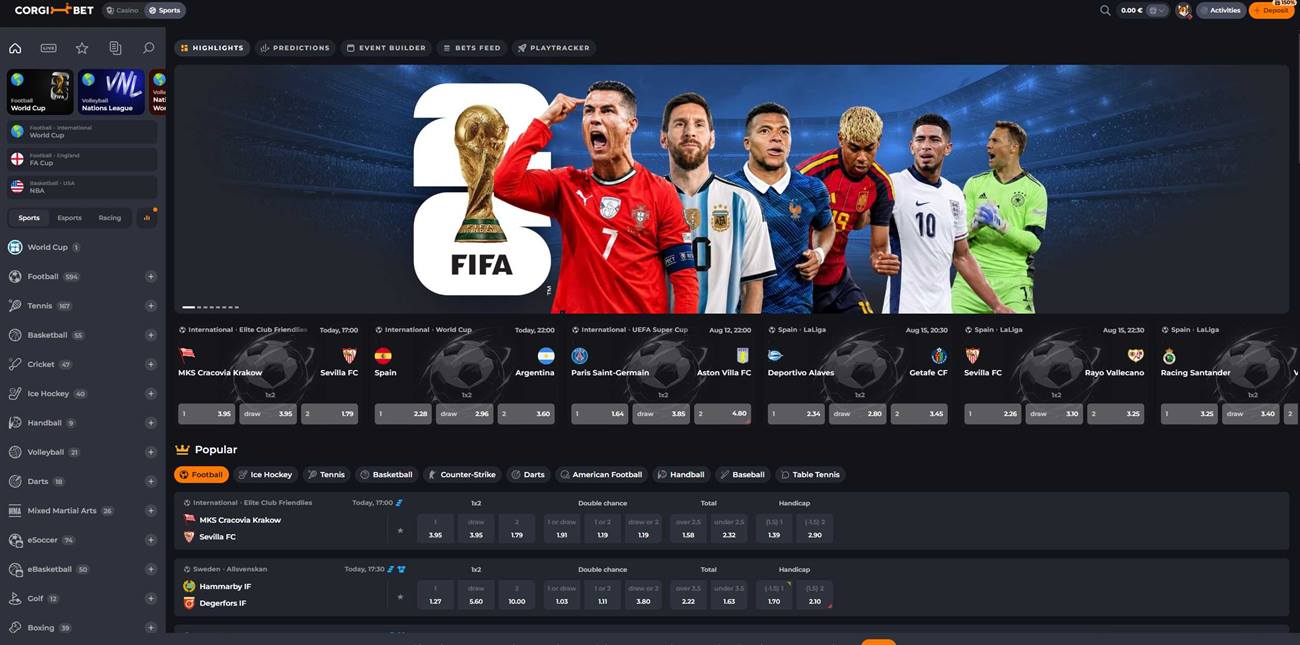This screenshot has height=645, width=1300.
Task: Open the Playtracker tab
Action: click(x=554, y=48)
